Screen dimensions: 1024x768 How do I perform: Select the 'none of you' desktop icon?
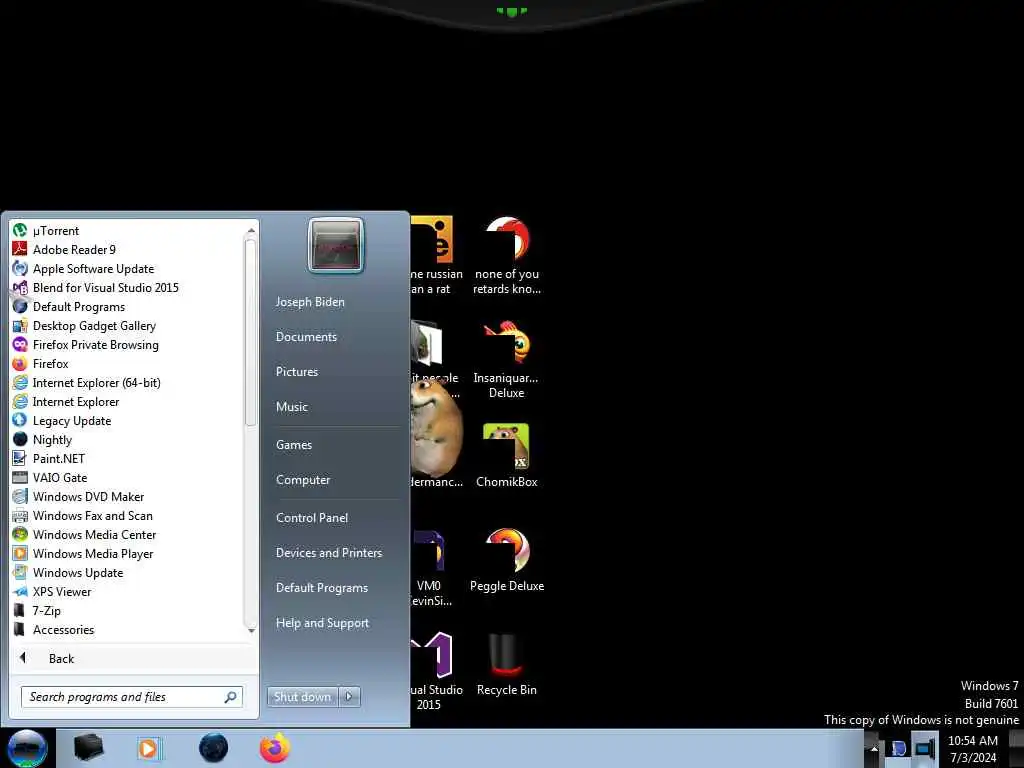(507, 255)
